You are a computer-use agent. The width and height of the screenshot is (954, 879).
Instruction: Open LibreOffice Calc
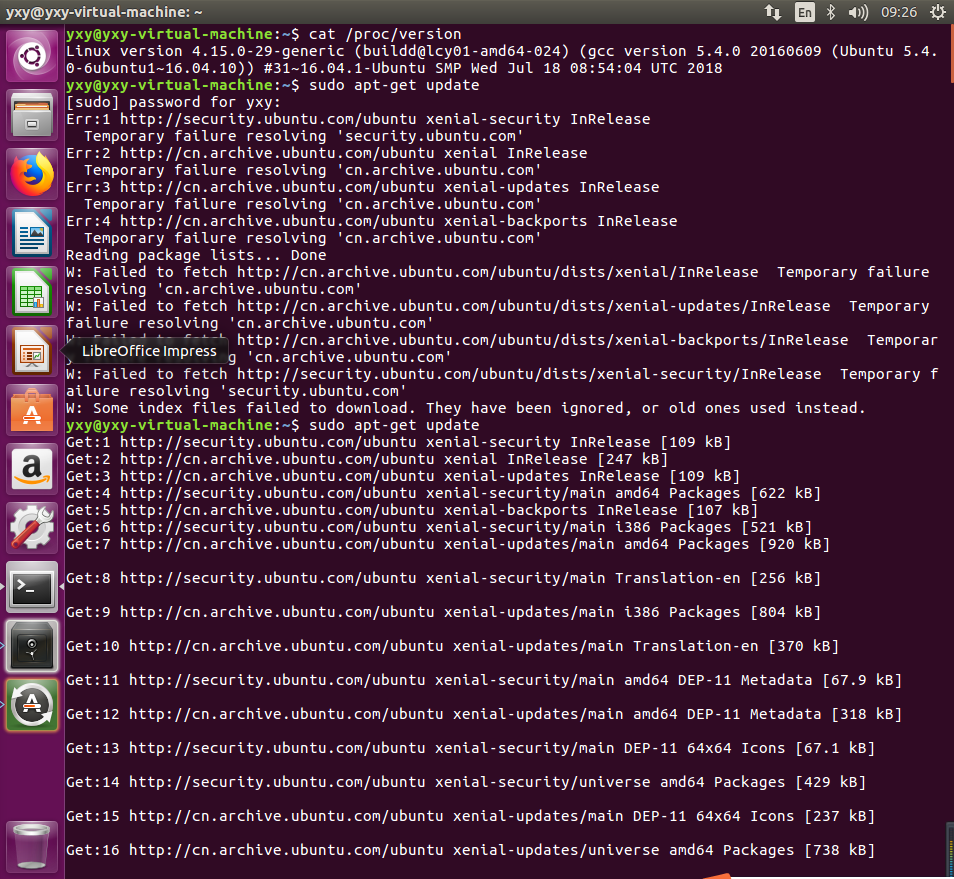tap(32, 292)
